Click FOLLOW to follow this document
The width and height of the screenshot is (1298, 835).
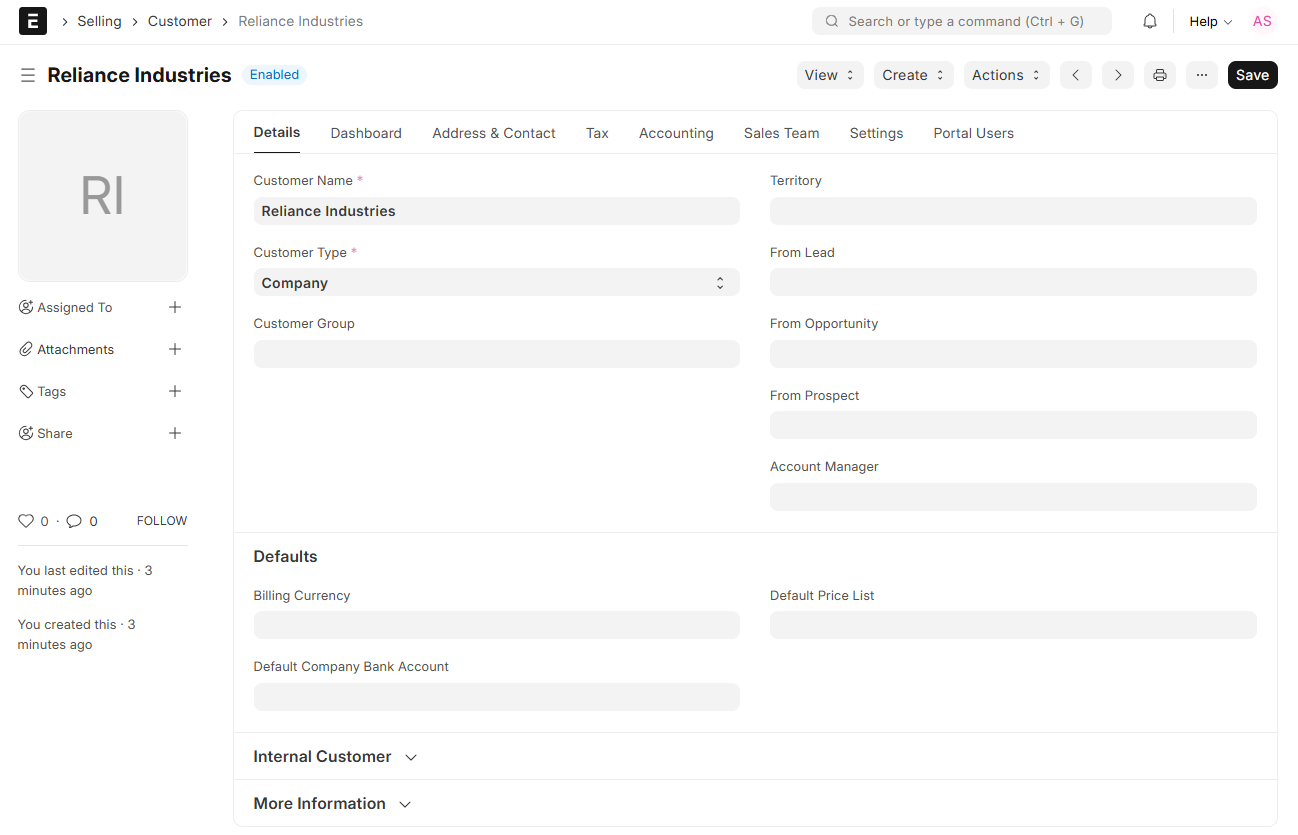tap(162, 521)
